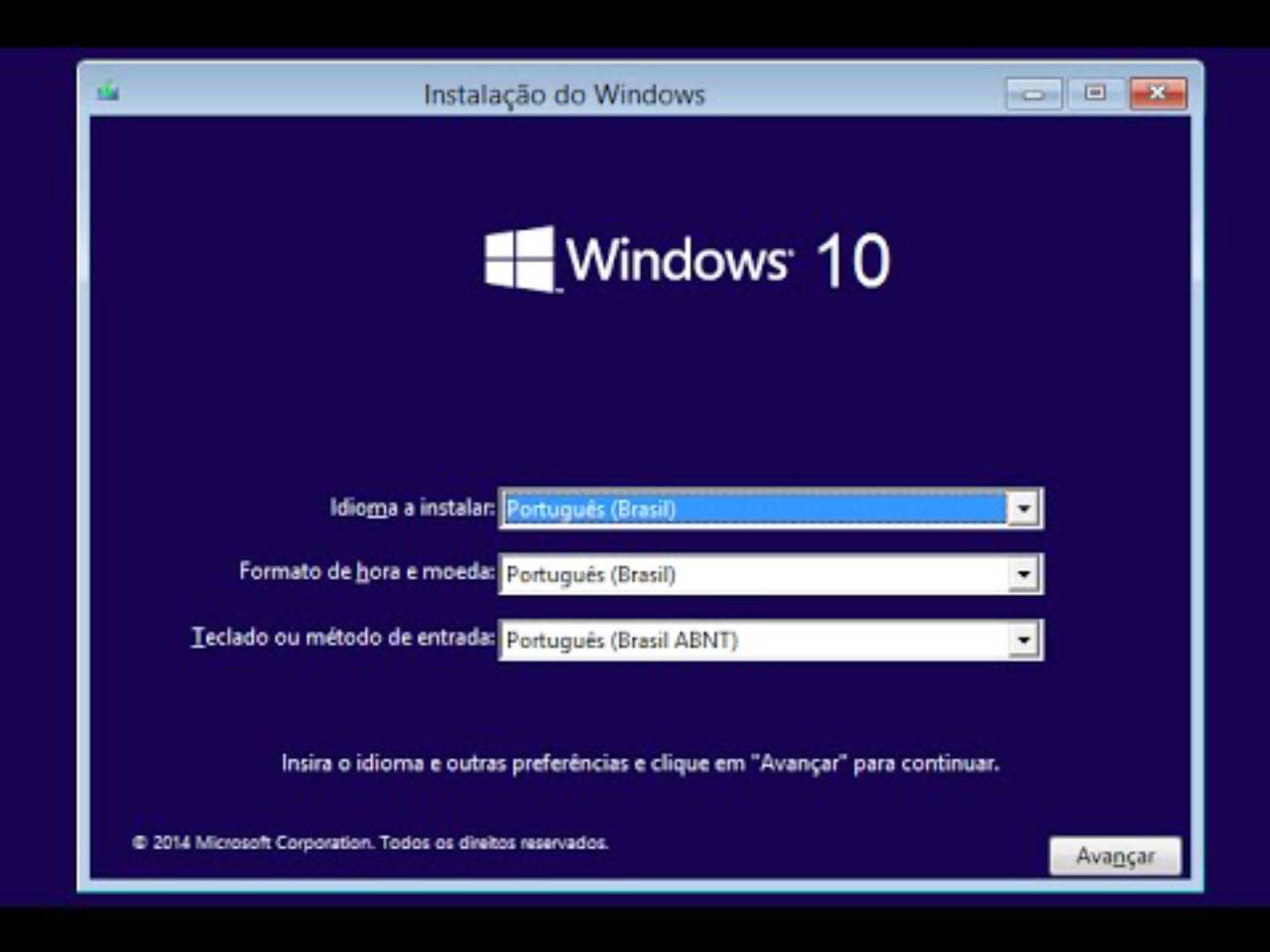This screenshot has width=1270, height=952.
Task: Click the "Windows" wordmark text
Action: pyautogui.click(x=678, y=260)
